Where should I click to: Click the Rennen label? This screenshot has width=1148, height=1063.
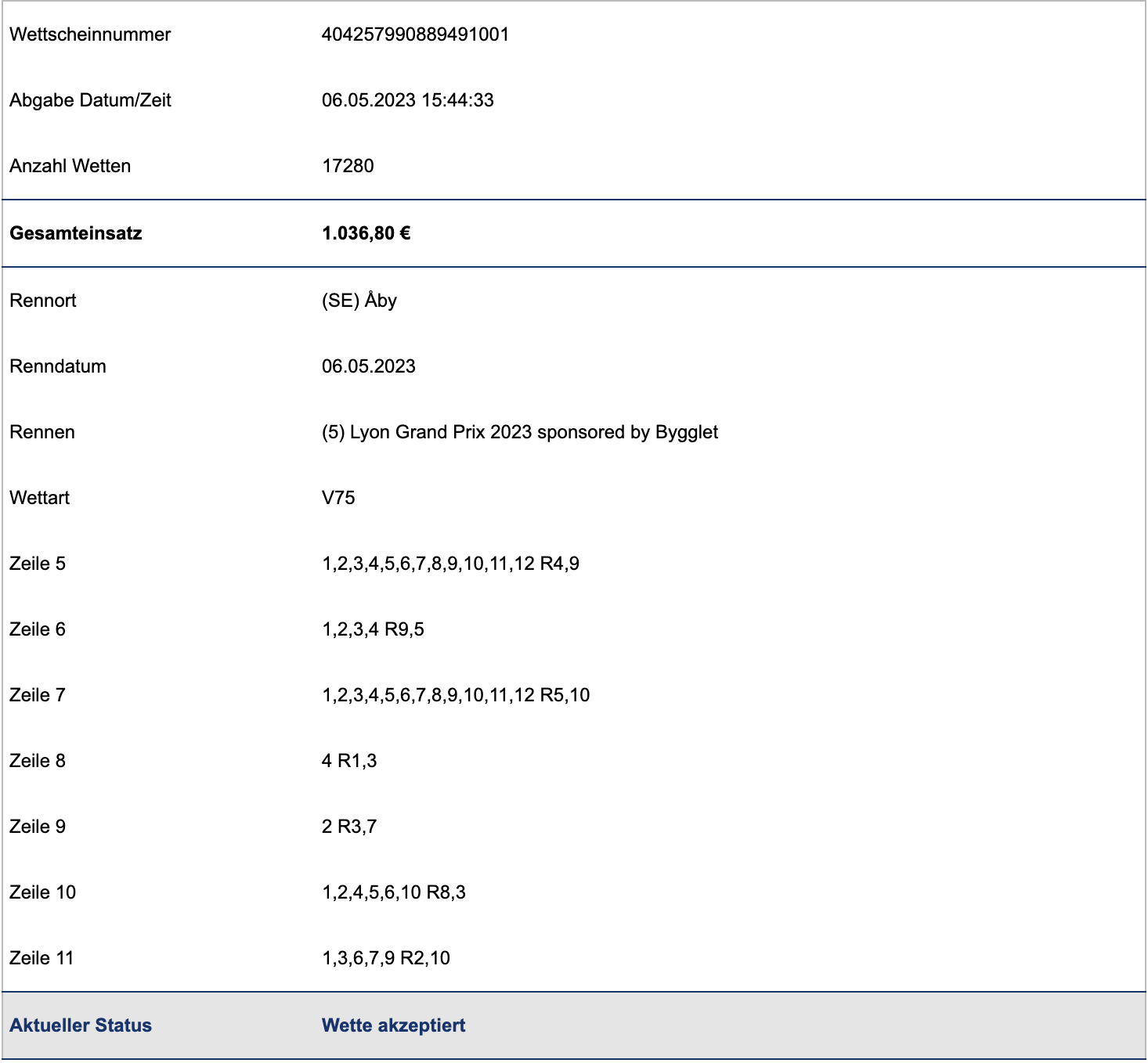42,432
